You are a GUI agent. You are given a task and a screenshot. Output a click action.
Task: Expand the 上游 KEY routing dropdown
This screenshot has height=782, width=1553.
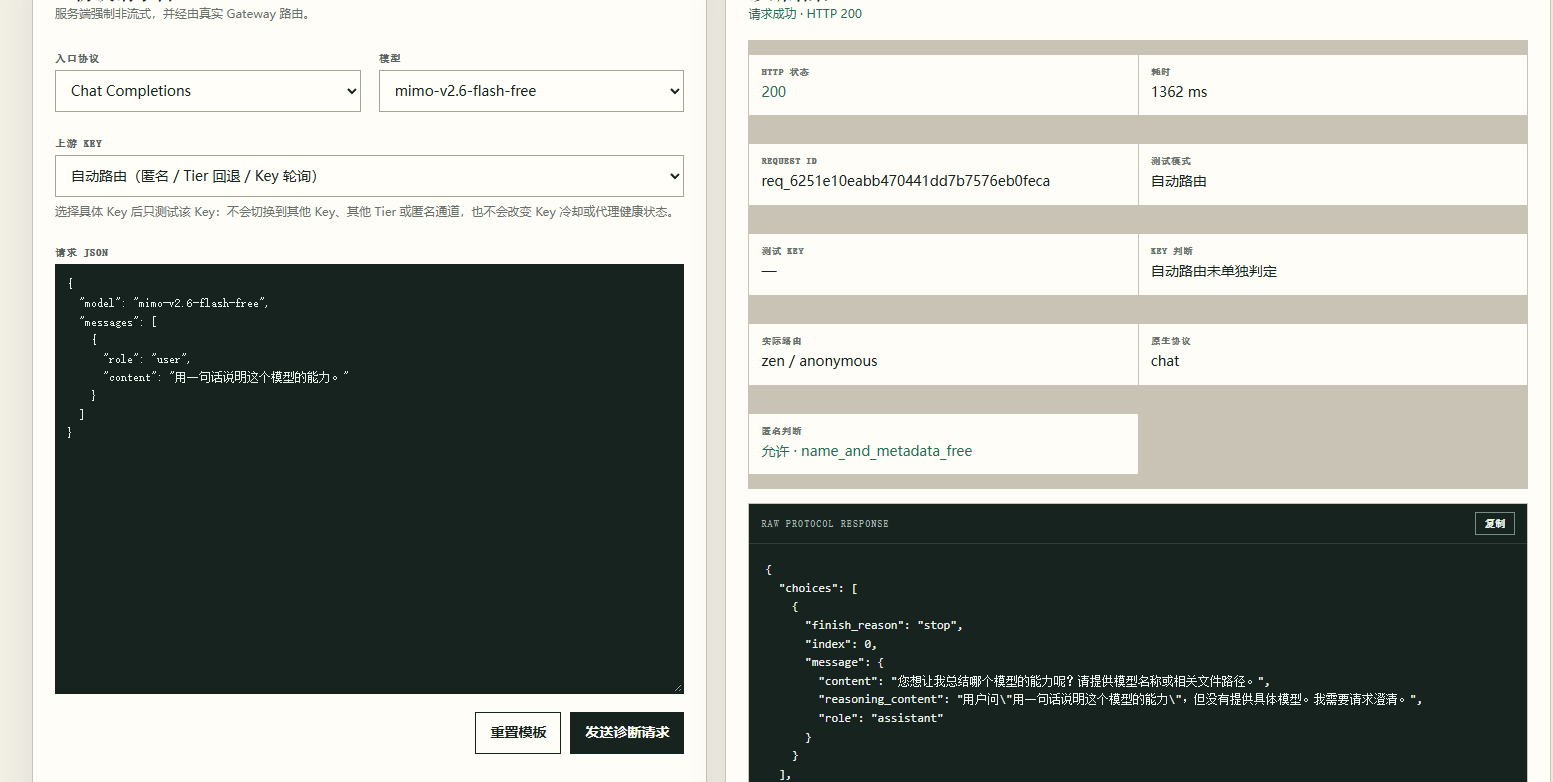click(369, 176)
